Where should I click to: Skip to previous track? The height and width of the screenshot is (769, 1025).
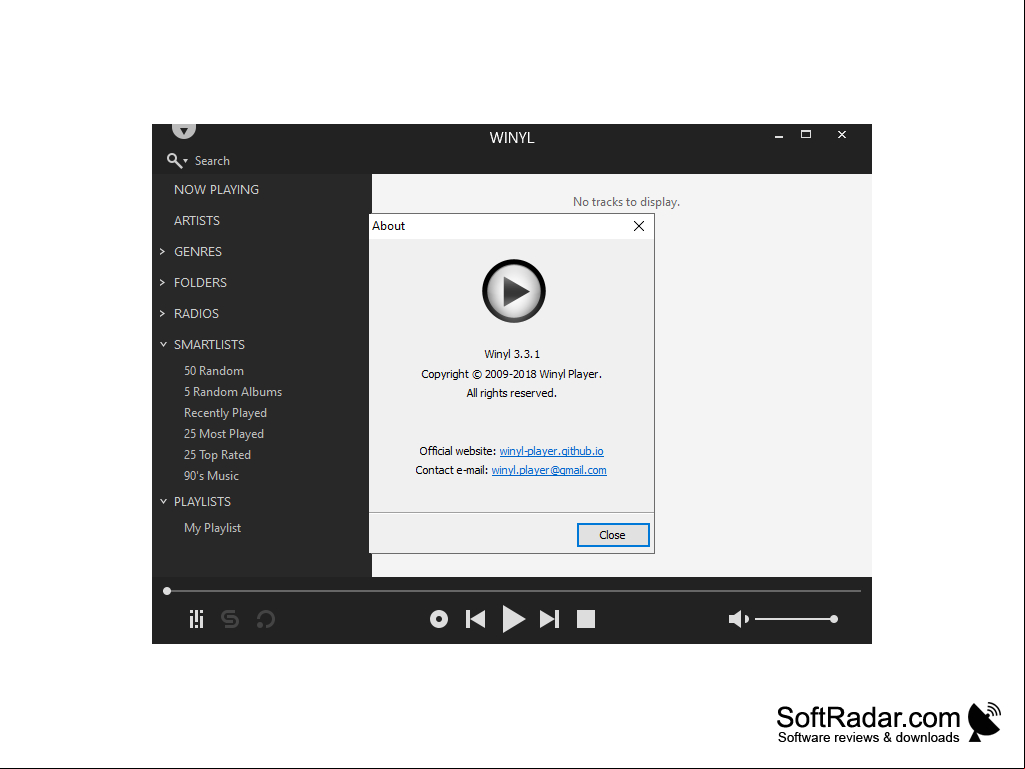[x=475, y=619]
